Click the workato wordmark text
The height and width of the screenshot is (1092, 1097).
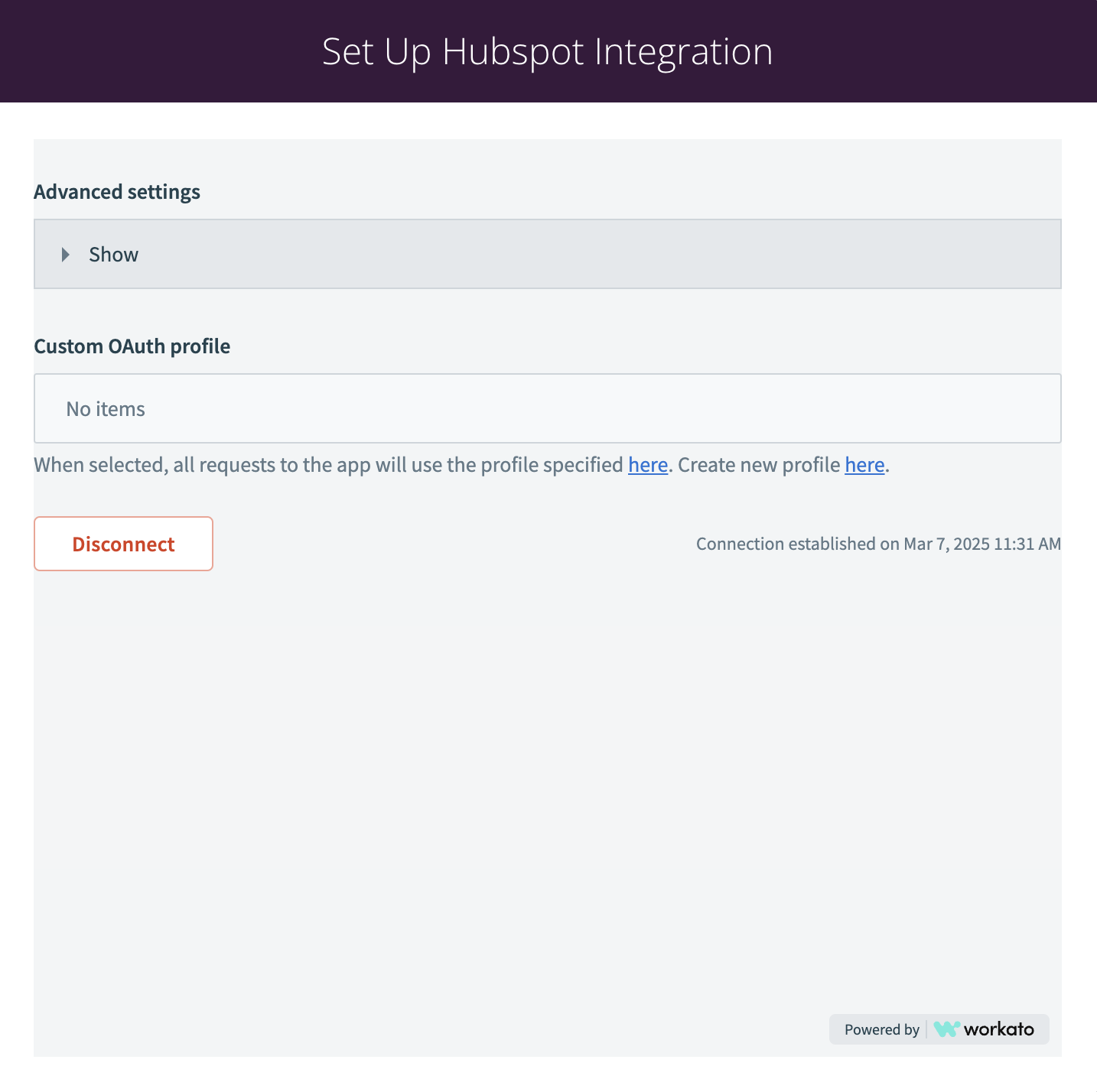[999, 1029]
